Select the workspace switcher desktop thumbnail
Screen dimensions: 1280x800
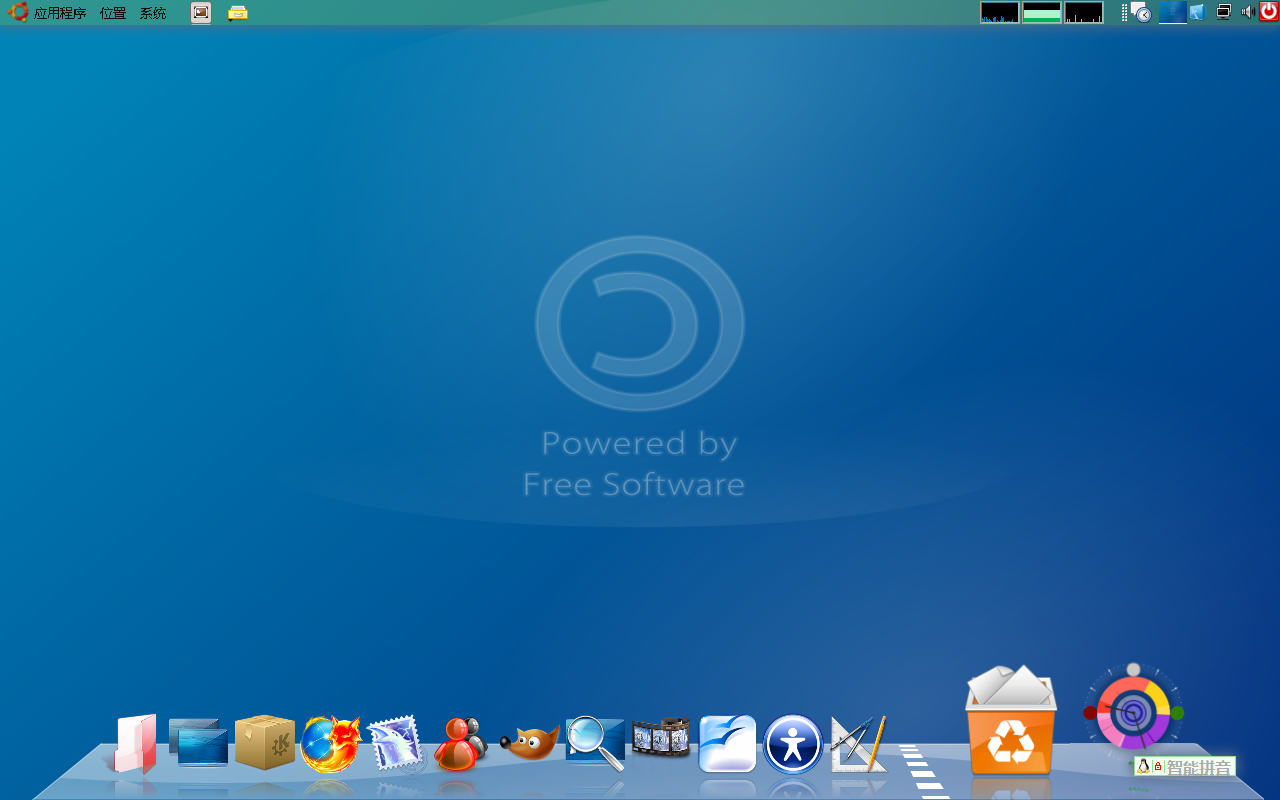[x=1172, y=12]
